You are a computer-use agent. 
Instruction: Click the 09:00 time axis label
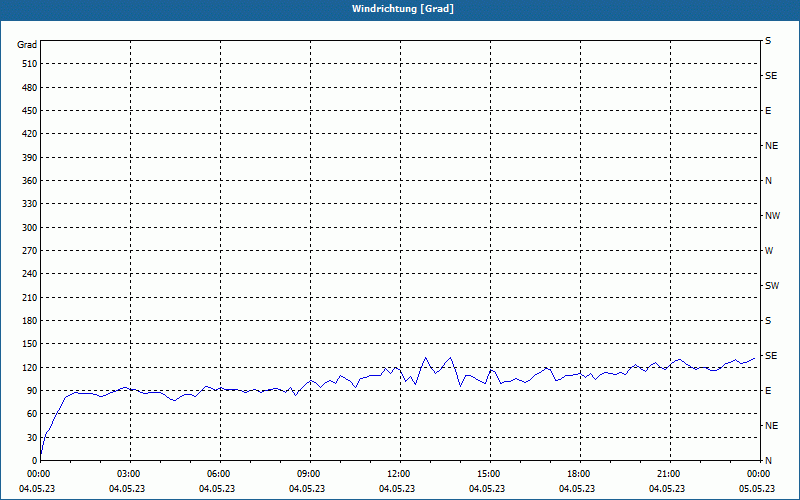click(x=310, y=474)
